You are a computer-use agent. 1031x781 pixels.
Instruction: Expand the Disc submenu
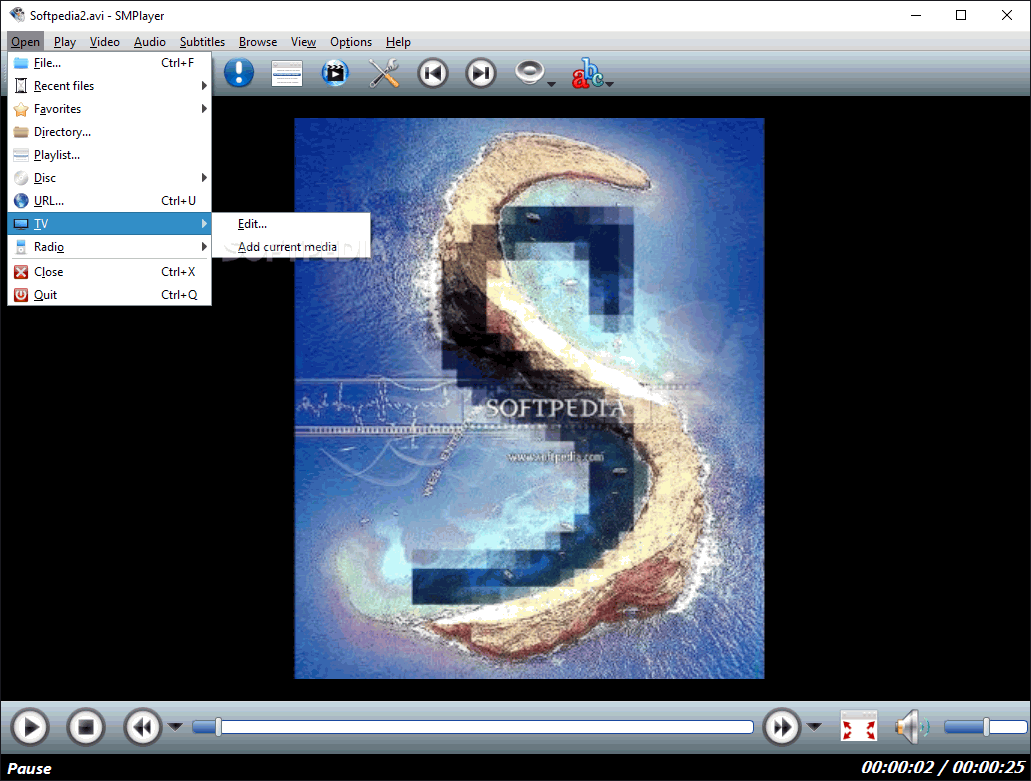click(x=109, y=178)
